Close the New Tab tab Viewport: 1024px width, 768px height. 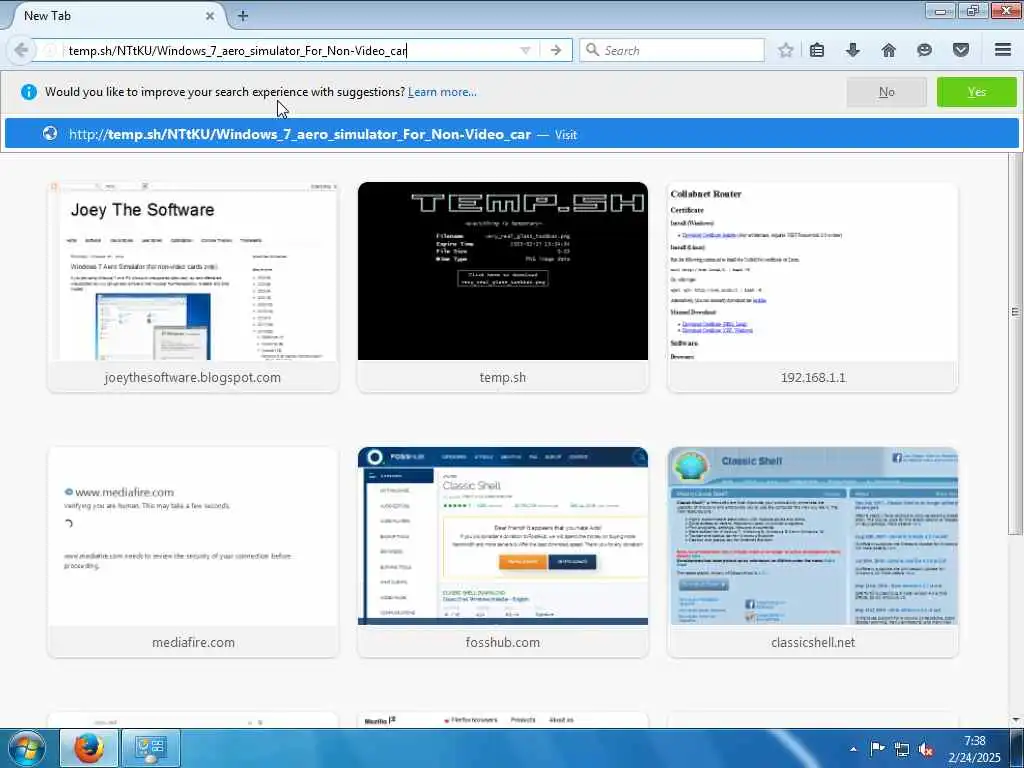tap(210, 16)
